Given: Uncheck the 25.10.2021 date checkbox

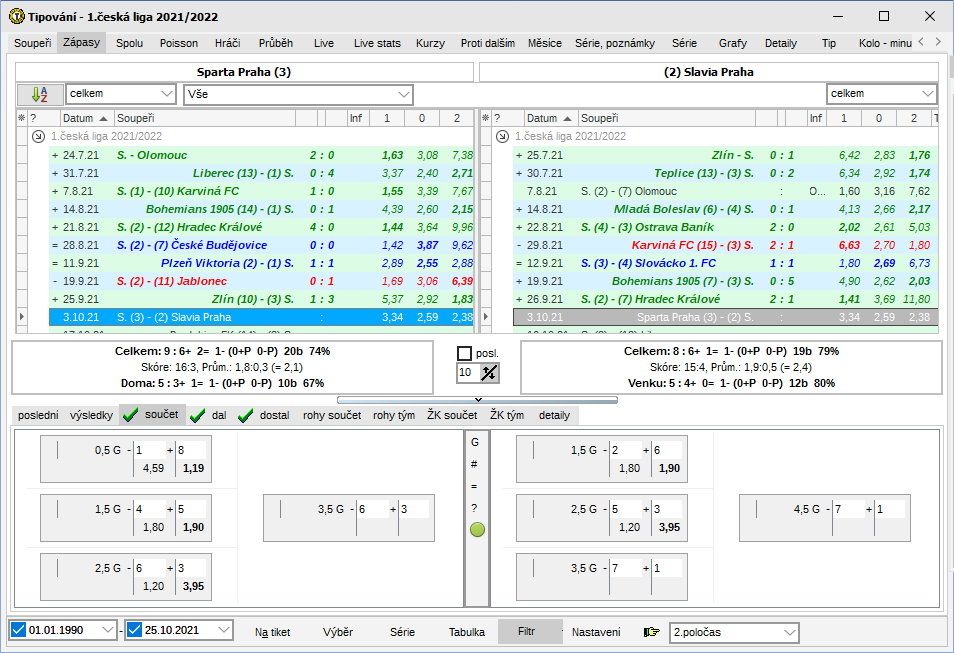Looking at the screenshot, I should click(134, 630).
